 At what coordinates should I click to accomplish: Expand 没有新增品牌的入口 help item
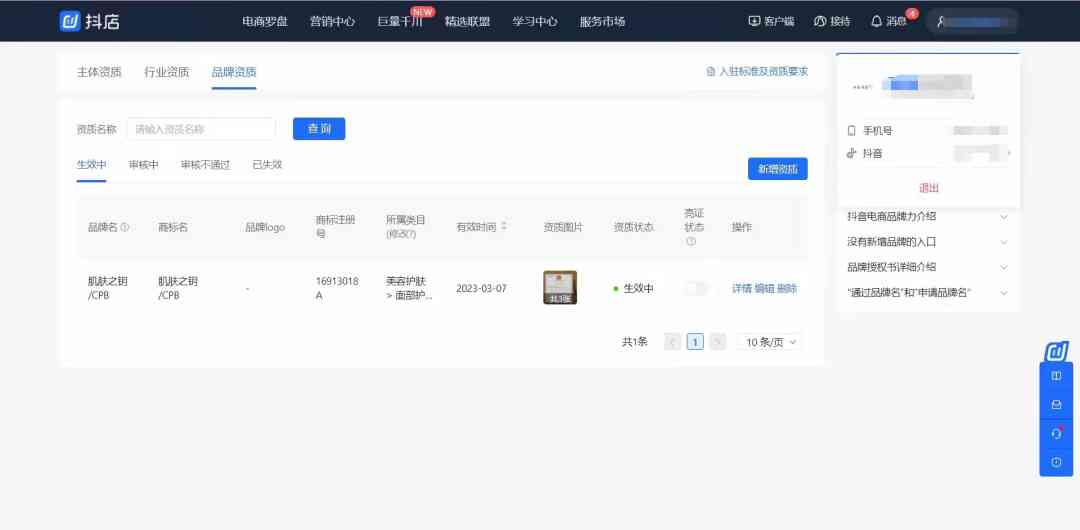pyautogui.click(x=1004, y=242)
